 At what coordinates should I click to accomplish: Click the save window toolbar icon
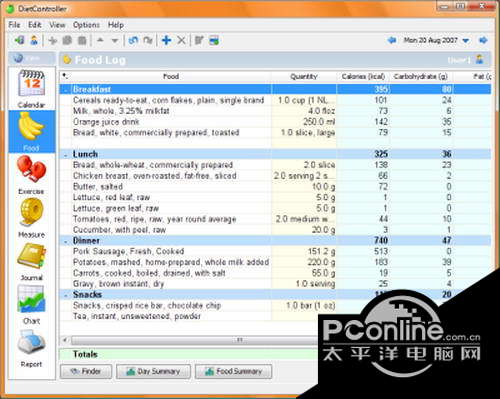tap(214, 41)
